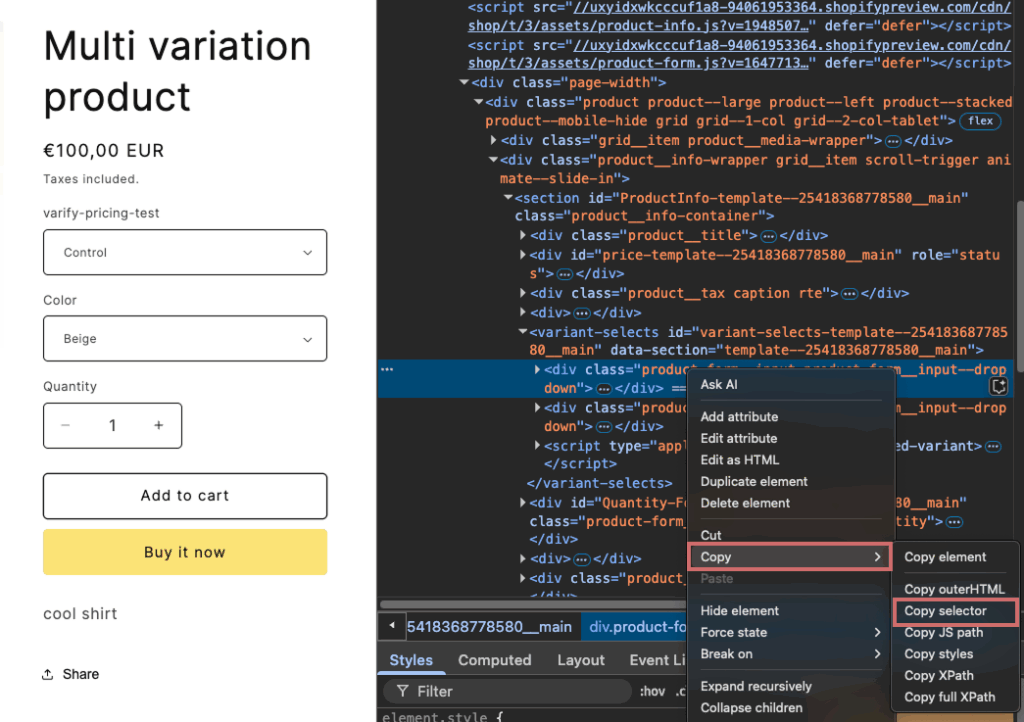Screen dimensions: 1024x722
Task: Click the "Taxes included." text
Action: tap(91, 179)
